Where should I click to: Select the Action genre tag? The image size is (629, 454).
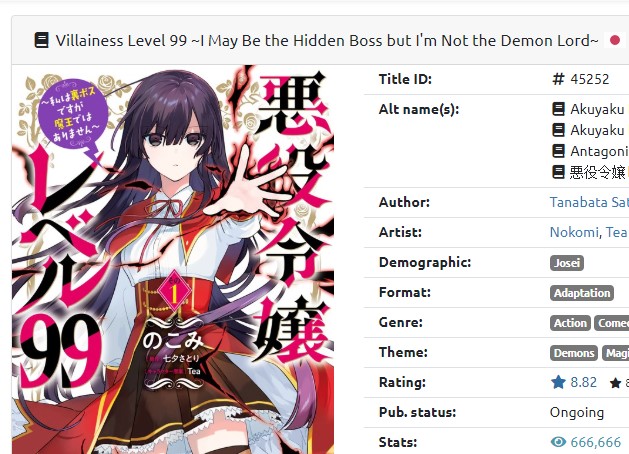point(570,323)
